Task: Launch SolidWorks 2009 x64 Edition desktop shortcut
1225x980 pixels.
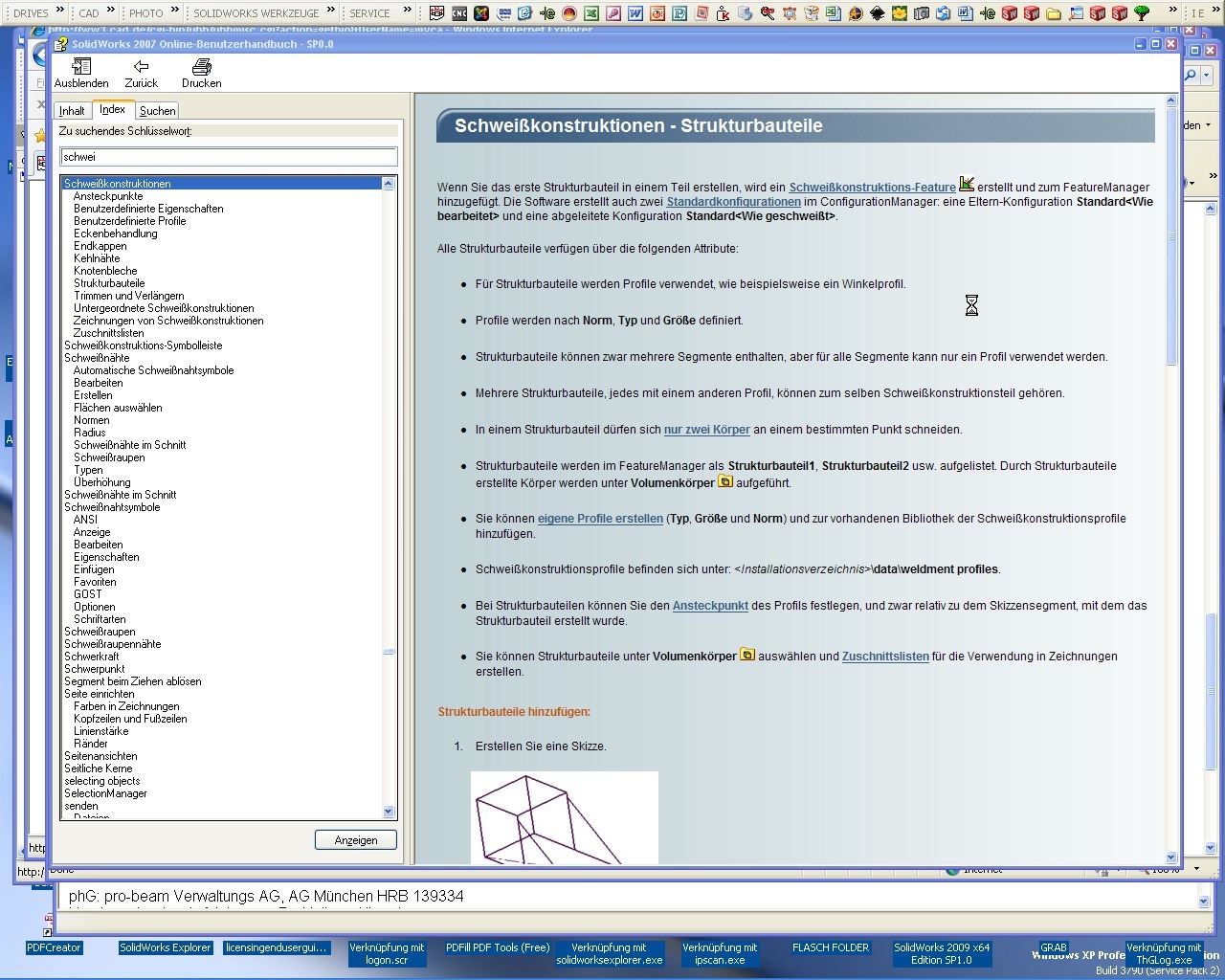Action: coord(942,953)
